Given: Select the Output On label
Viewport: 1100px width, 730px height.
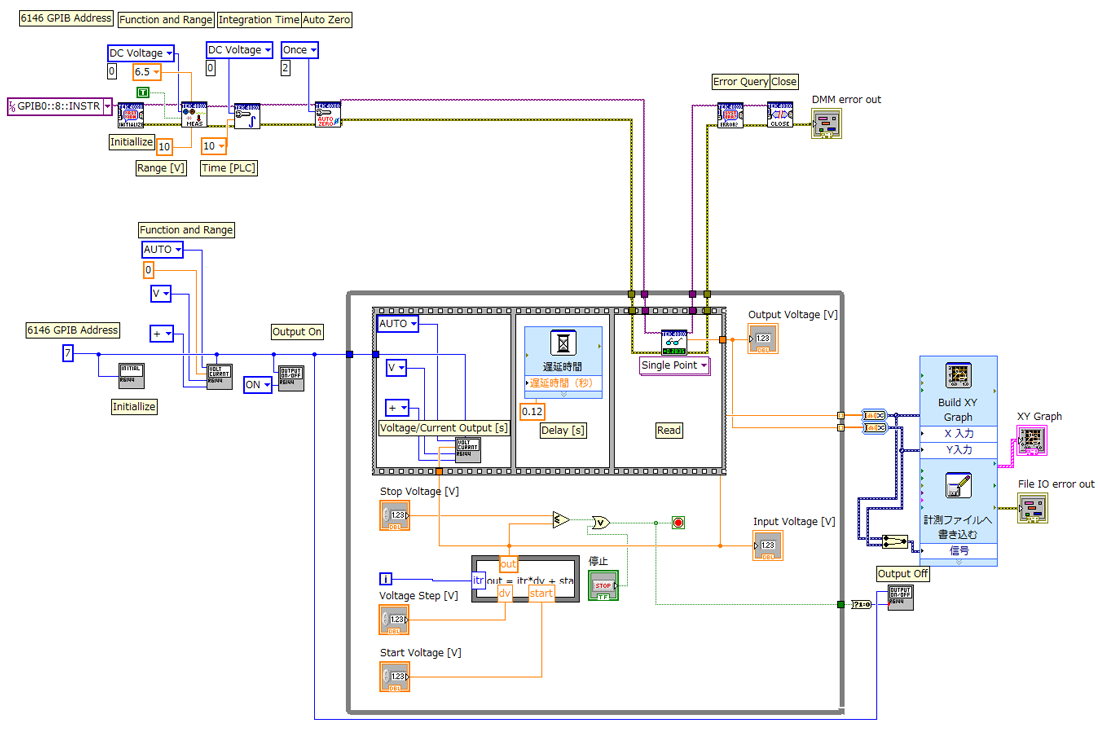Looking at the screenshot, I should (x=297, y=332).
